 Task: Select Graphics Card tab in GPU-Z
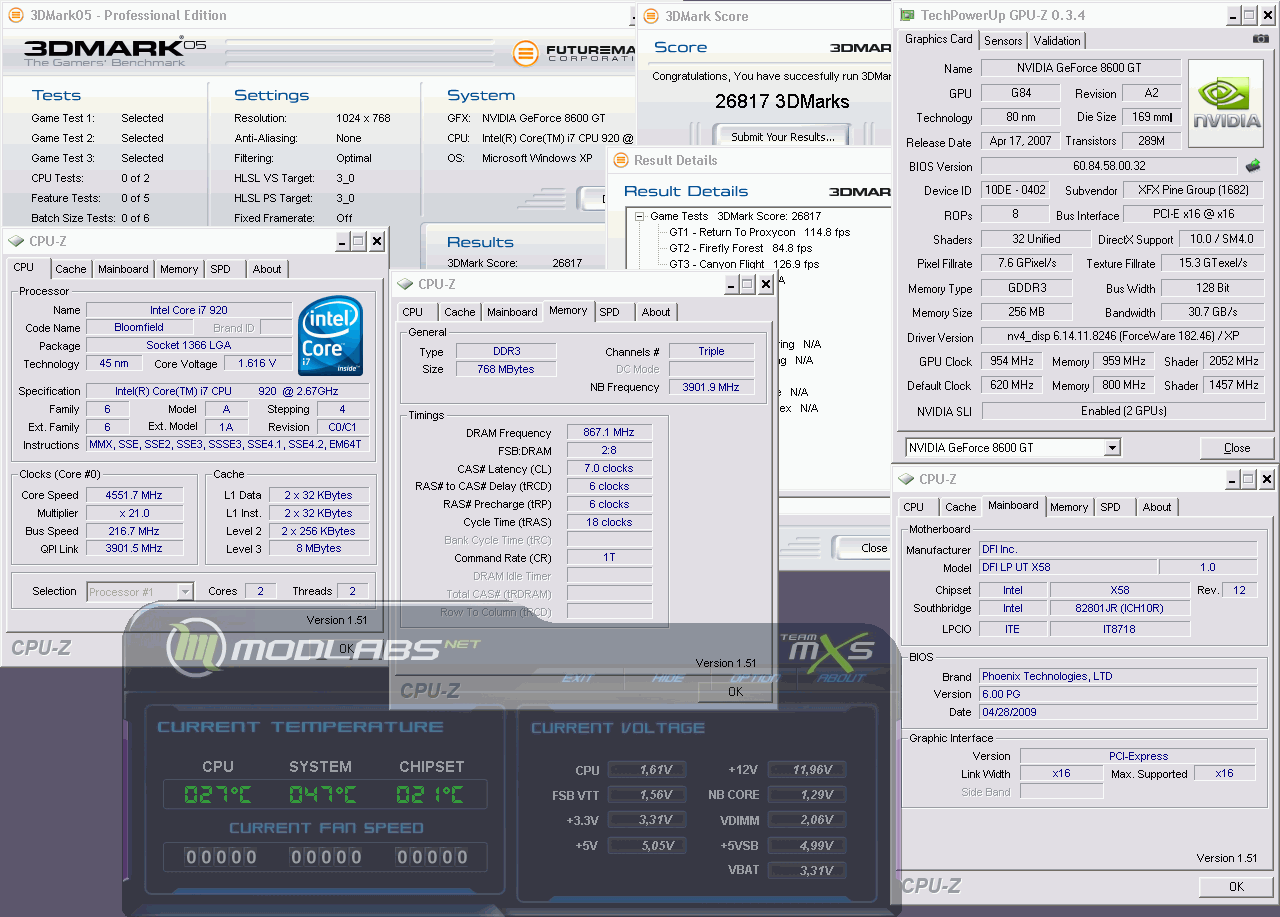coord(938,39)
